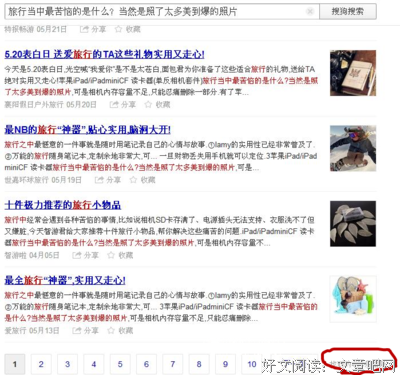Favorite the 襄阳假日户外旅行 article

click(157, 105)
